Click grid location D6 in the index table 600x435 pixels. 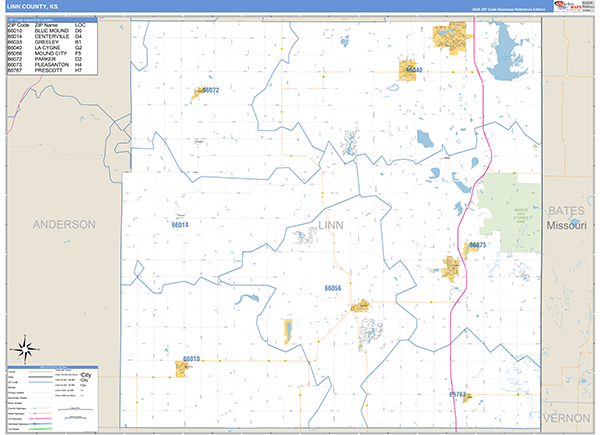[x=78, y=31]
